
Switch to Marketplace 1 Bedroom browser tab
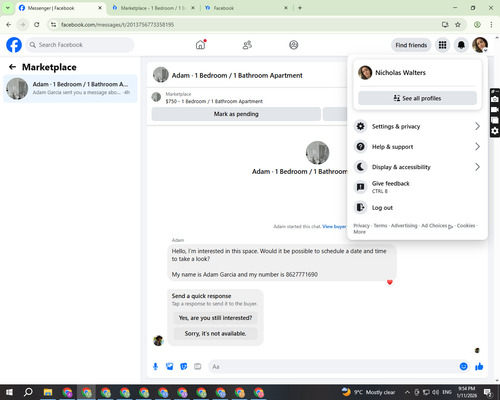tap(153, 8)
